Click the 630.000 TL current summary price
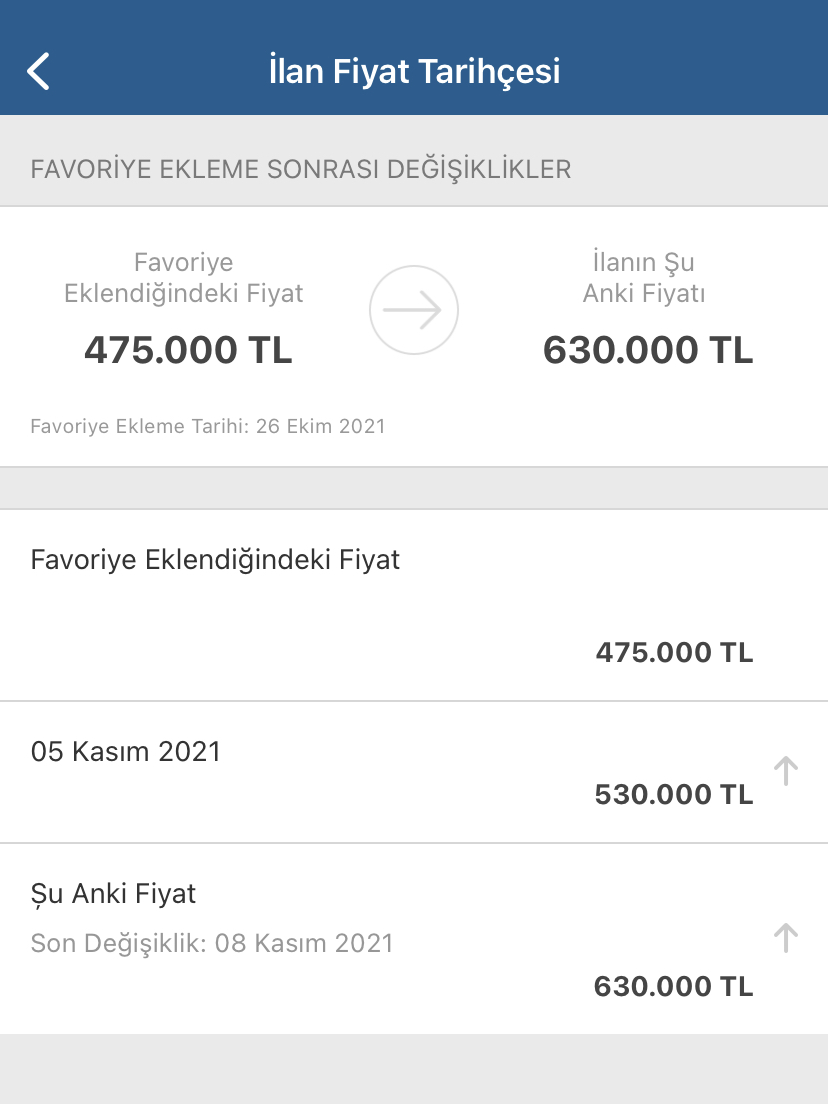The width and height of the screenshot is (828, 1104). point(647,351)
